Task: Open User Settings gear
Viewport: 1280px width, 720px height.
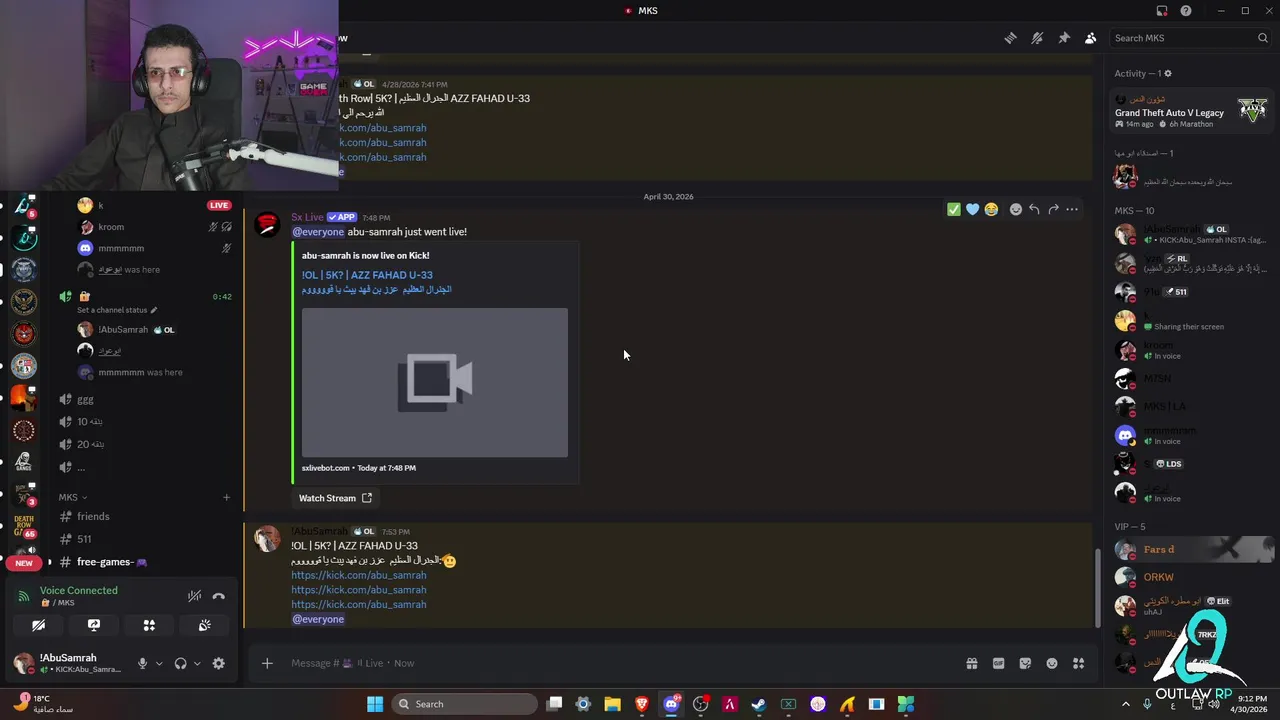Action: tap(219, 663)
